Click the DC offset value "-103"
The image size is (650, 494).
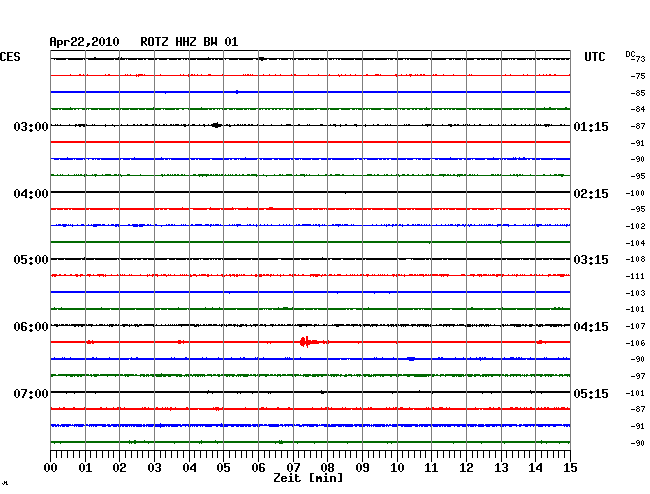tap(635, 293)
